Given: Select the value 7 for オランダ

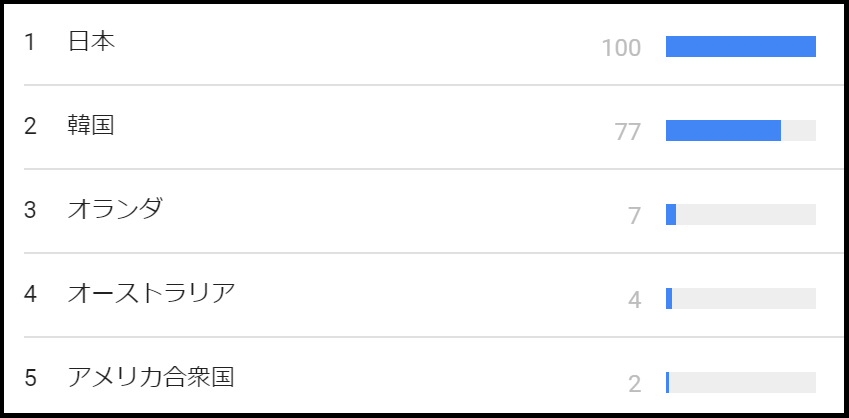Looking at the screenshot, I should click(634, 216).
